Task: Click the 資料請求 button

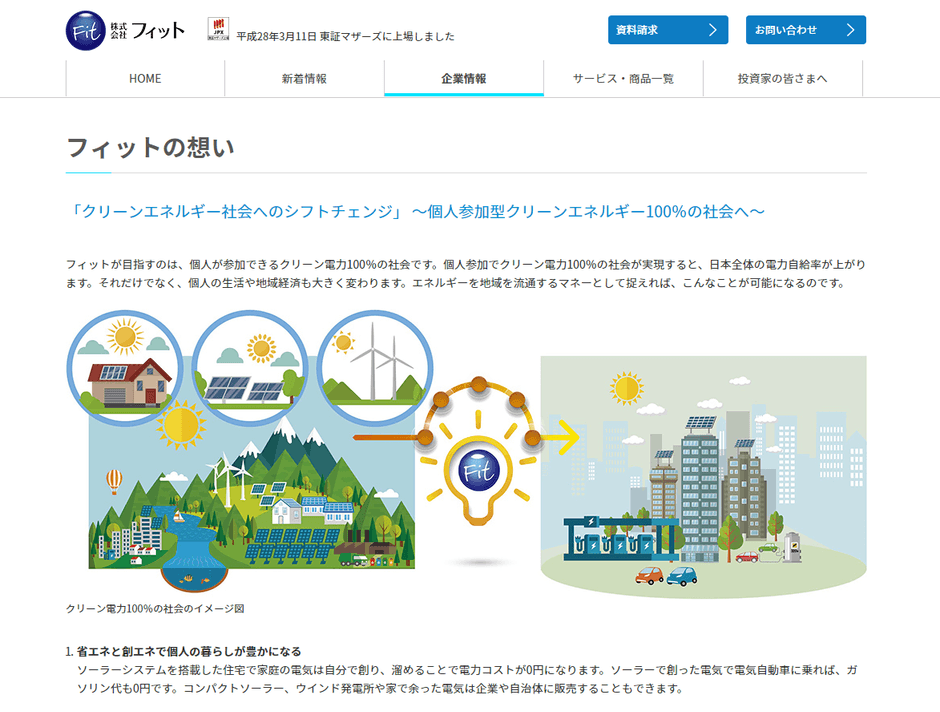Action: (x=667, y=29)
